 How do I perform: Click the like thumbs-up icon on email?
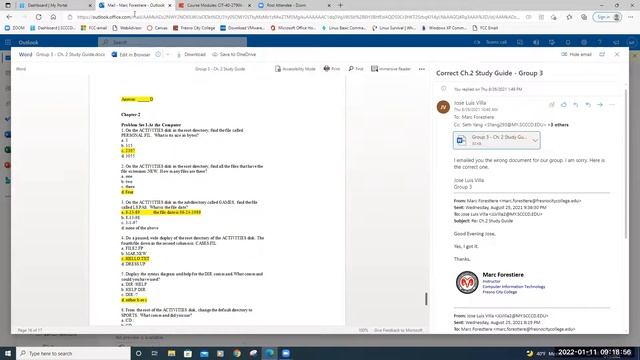[564, 105]
